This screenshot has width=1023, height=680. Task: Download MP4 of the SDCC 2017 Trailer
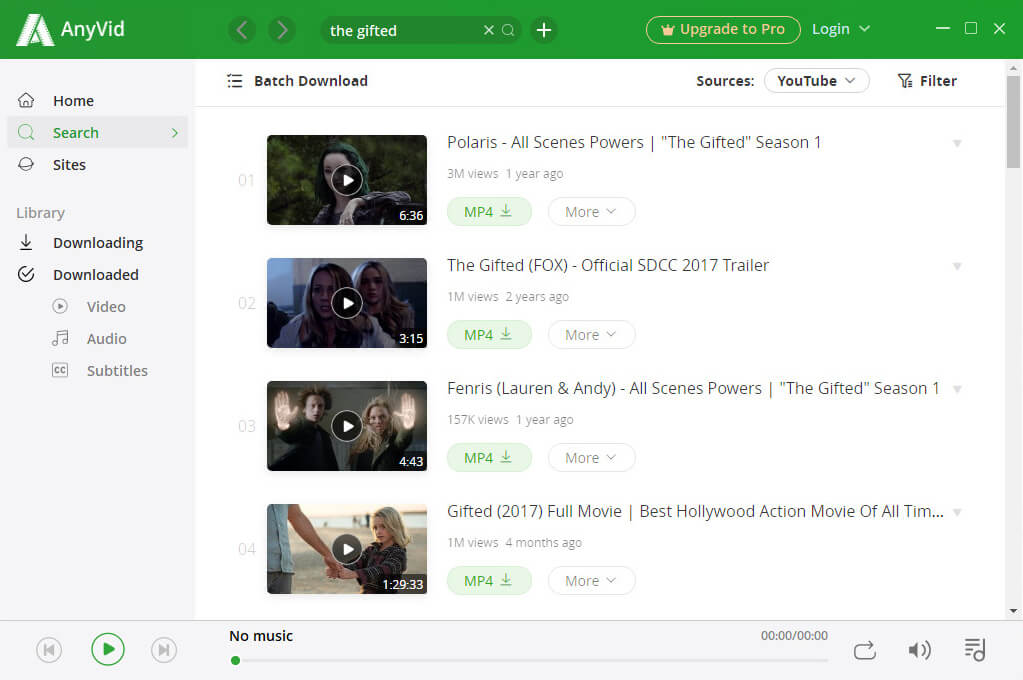click(489, 335)
